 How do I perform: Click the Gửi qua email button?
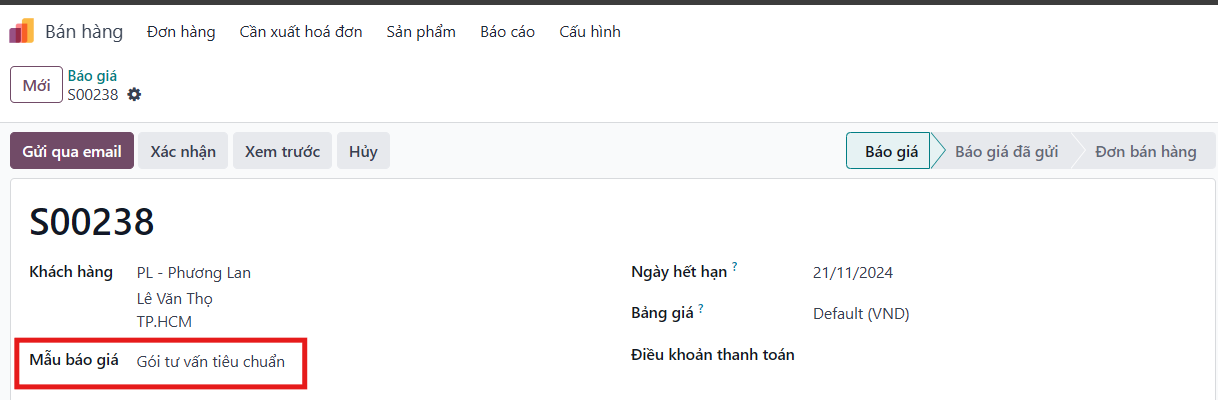point(72,151)
